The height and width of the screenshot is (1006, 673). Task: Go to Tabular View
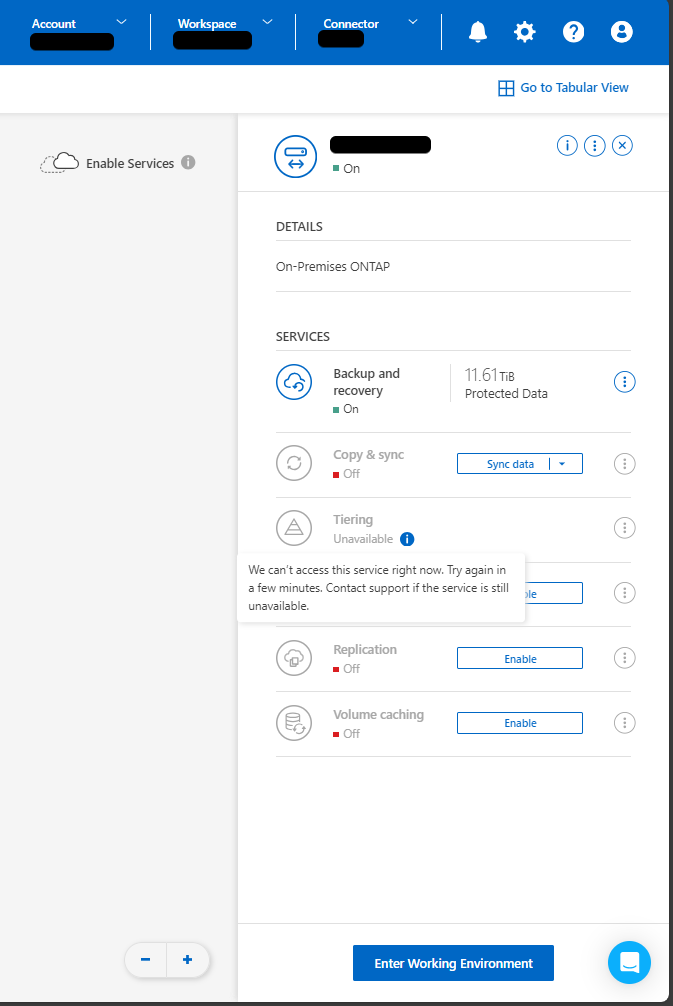click(563, 87)
